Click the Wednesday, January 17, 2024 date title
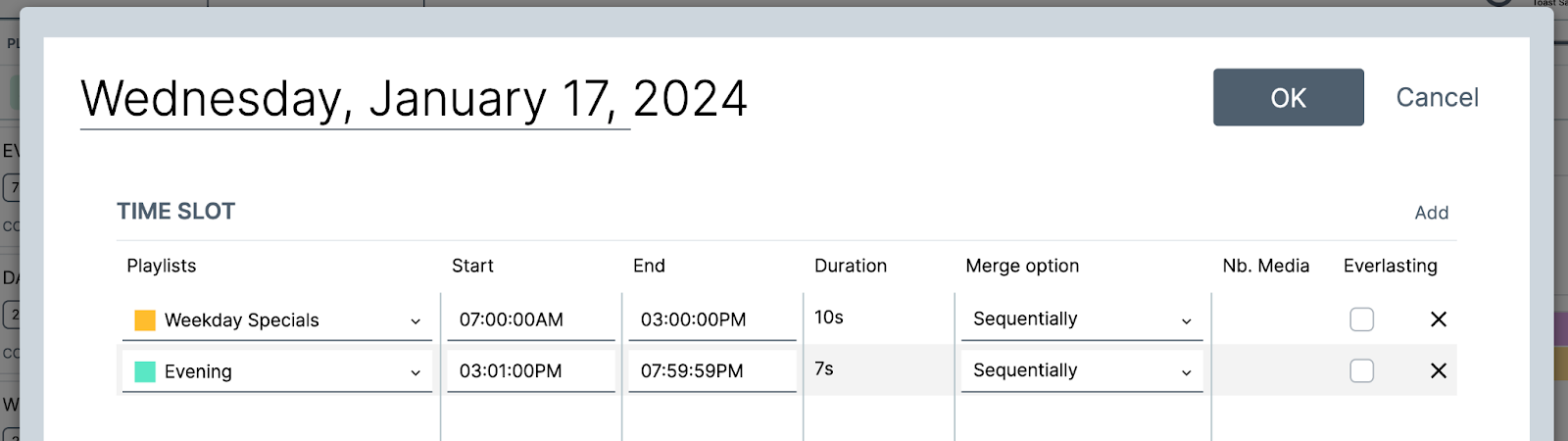1568x441 pixels. pos(414,99)
